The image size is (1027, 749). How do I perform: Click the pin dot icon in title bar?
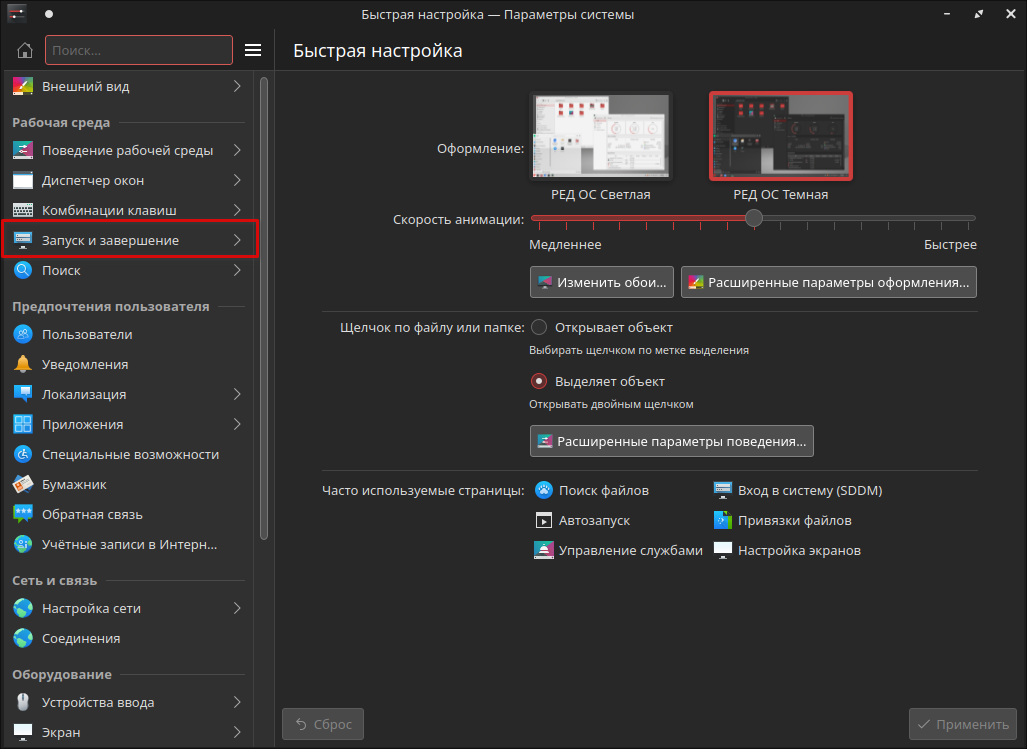point(49,14)
